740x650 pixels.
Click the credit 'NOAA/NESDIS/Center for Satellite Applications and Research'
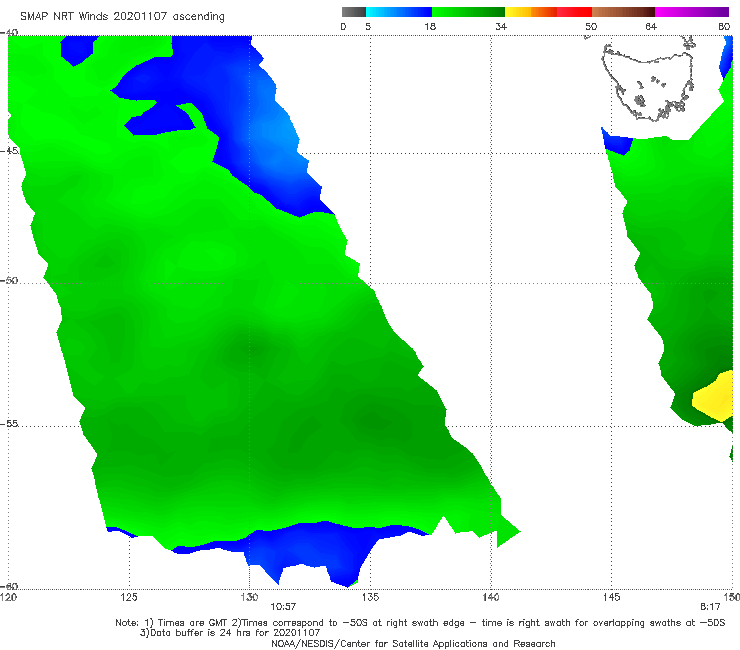coord(413,643)
